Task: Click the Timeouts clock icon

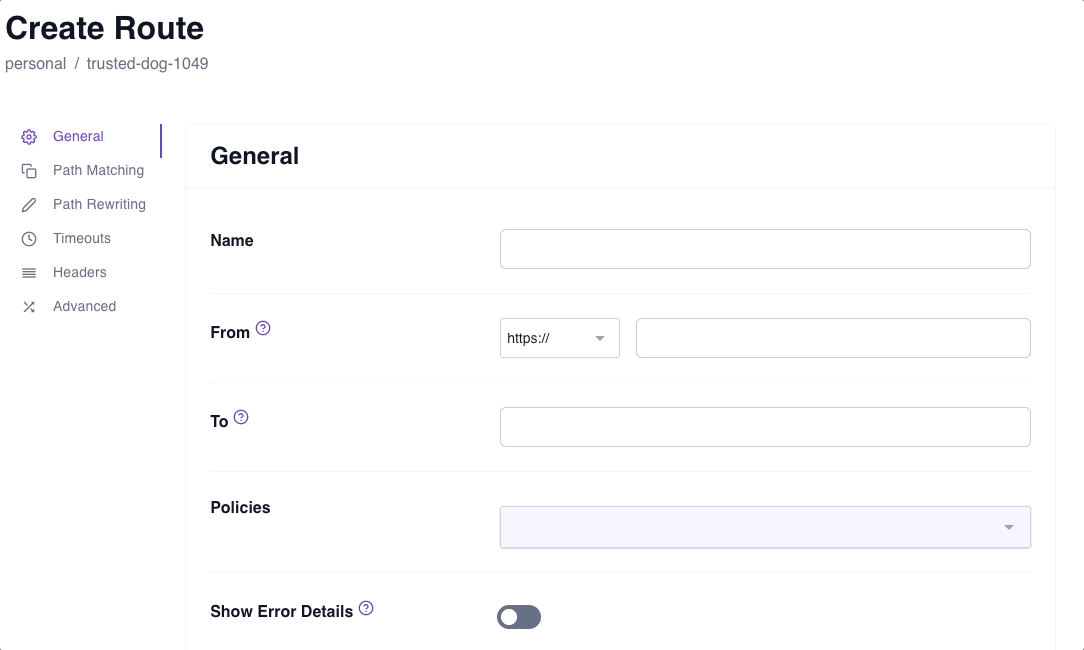Action: tap(29, 239)
